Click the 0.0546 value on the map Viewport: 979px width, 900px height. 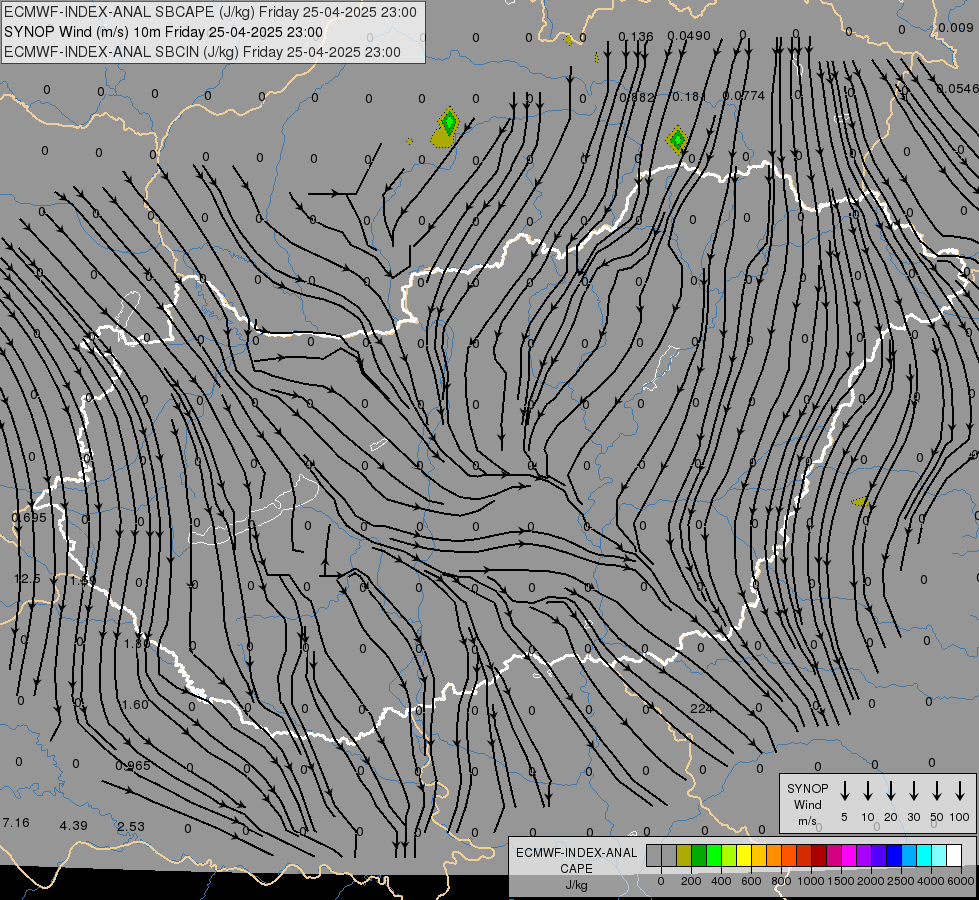click(x=958, y=89)
